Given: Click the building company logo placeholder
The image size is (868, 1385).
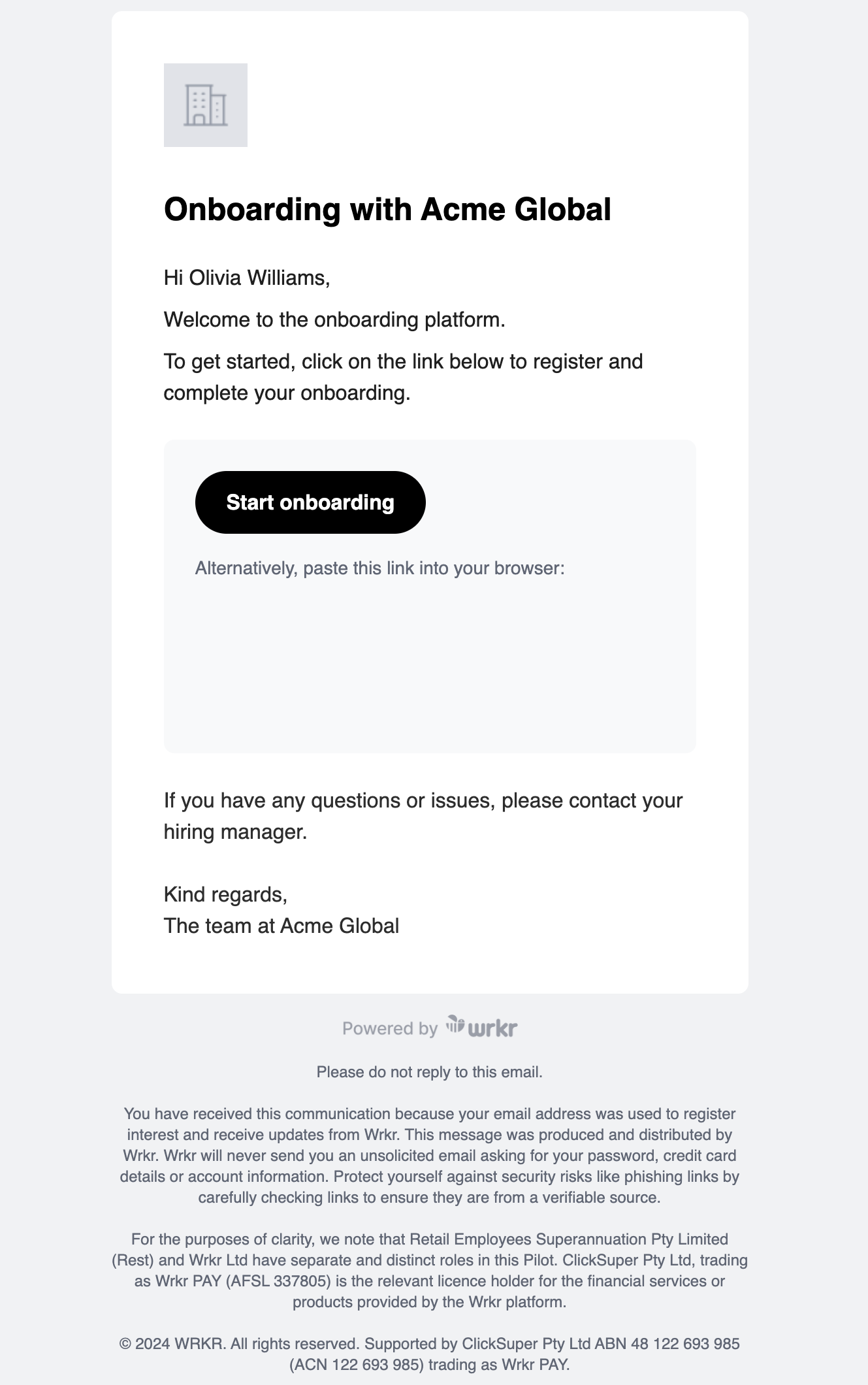Looking at the screenshot, I should click(x=205, y=105).
